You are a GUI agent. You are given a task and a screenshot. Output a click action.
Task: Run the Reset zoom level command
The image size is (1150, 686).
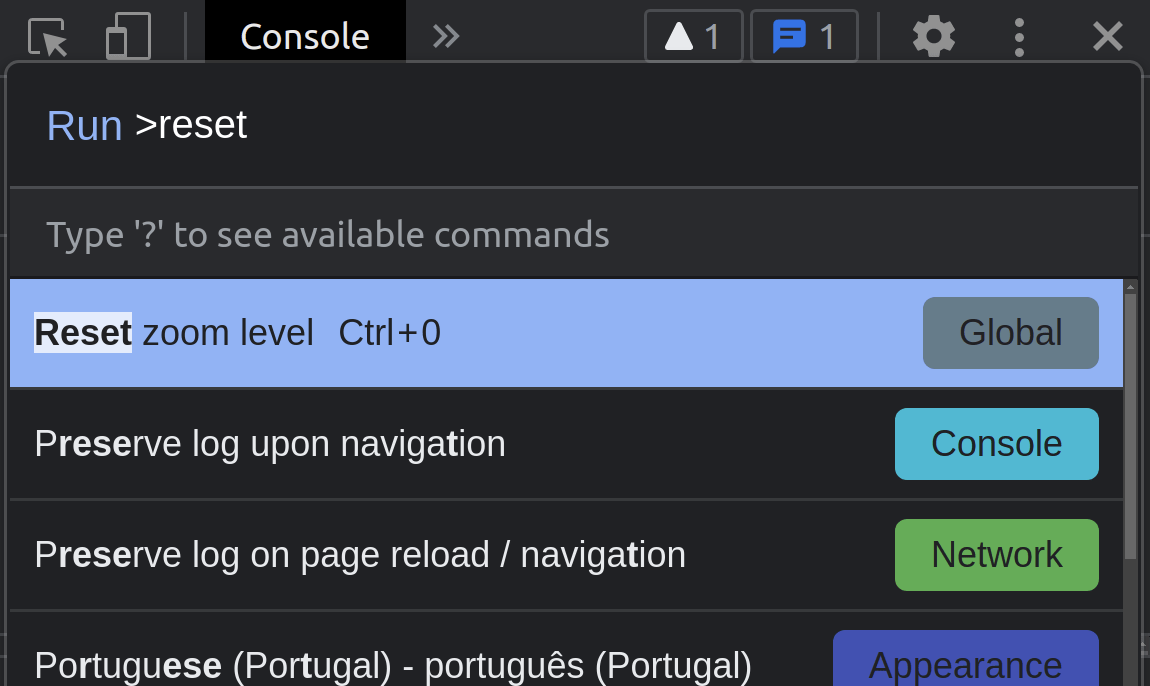pos(566,333)
